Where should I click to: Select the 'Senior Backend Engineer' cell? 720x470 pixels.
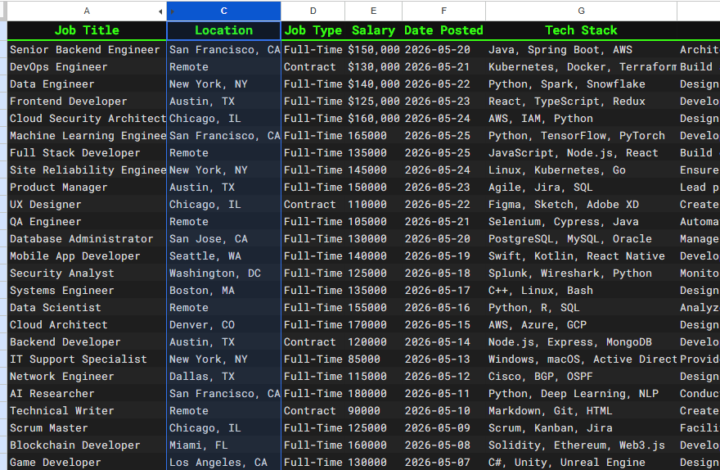pyautogui.click(x=87, y=50)
